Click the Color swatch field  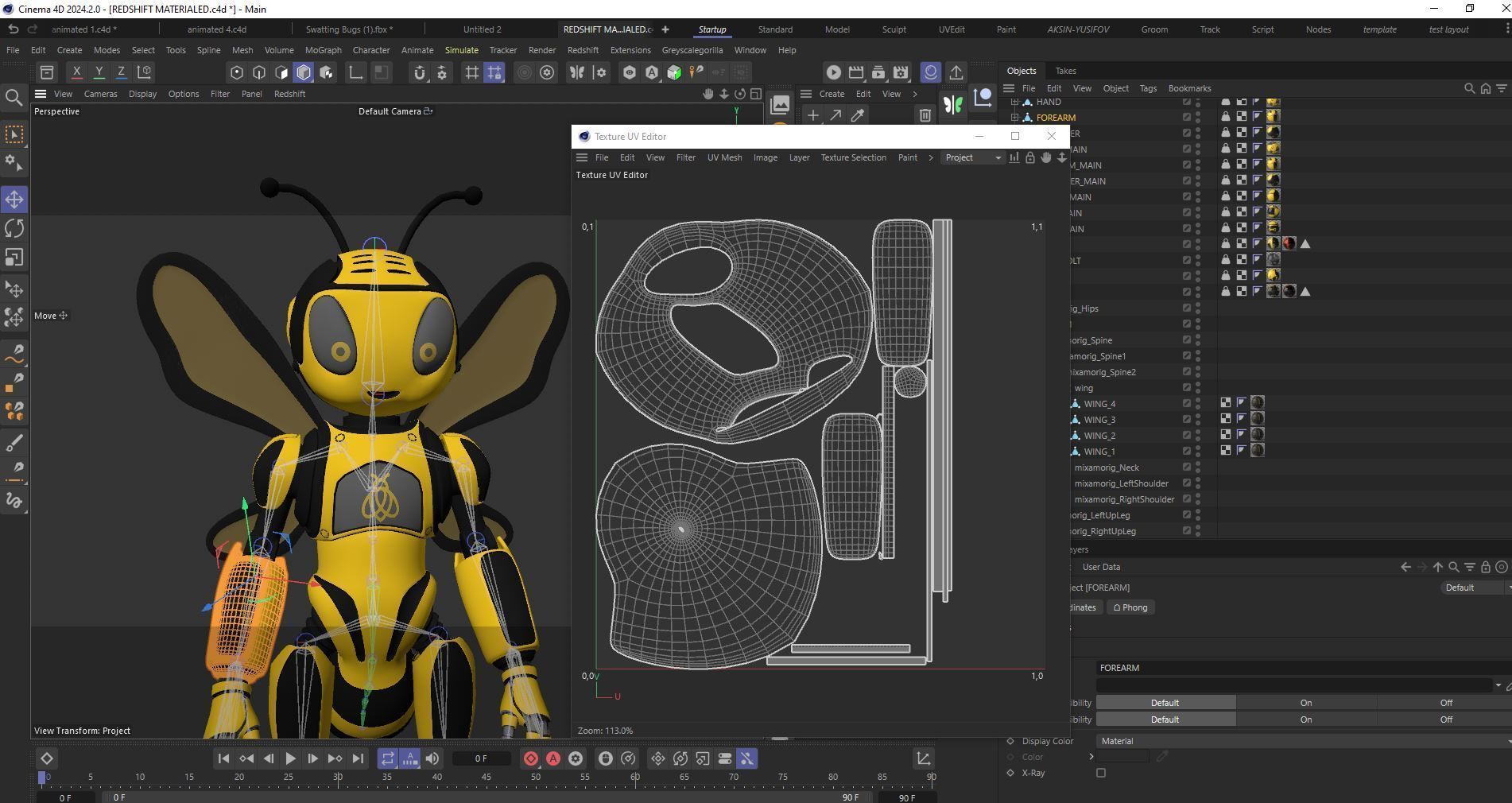click(x=1122, y=757)
